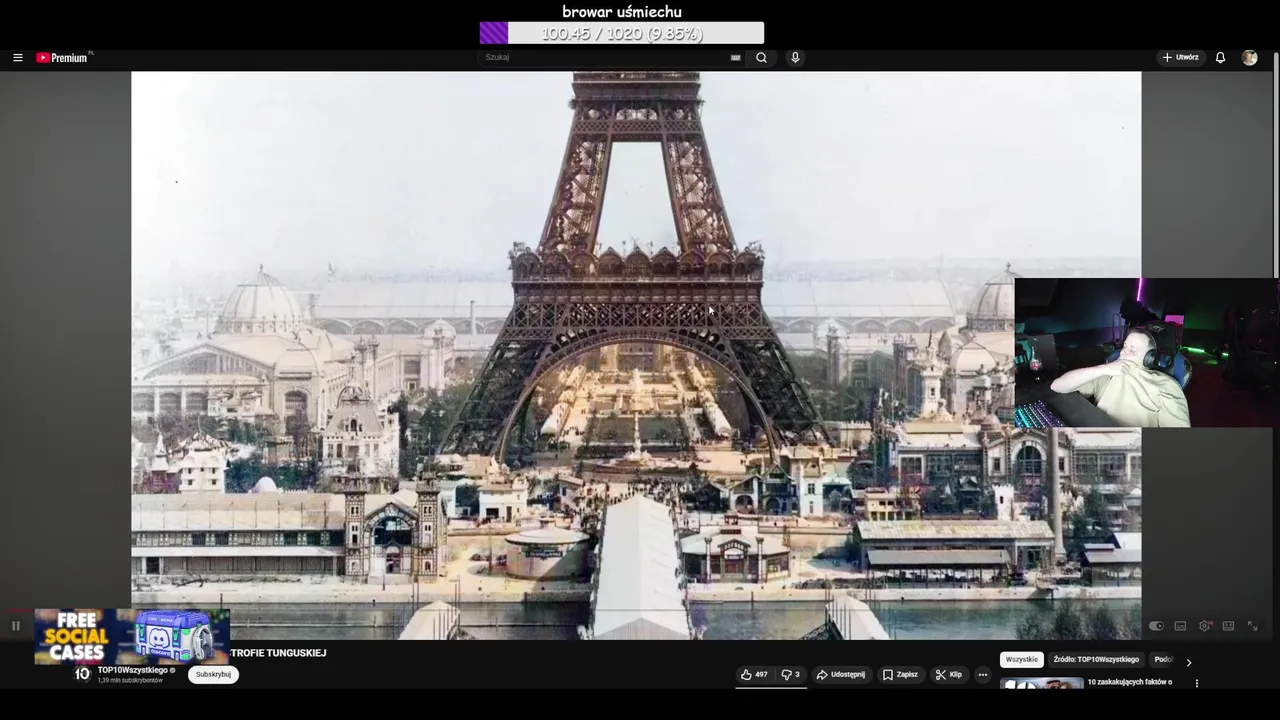The image size is (1280, 720).
Task: Share the video via Udostępnij
Action: tap(840, 675)
